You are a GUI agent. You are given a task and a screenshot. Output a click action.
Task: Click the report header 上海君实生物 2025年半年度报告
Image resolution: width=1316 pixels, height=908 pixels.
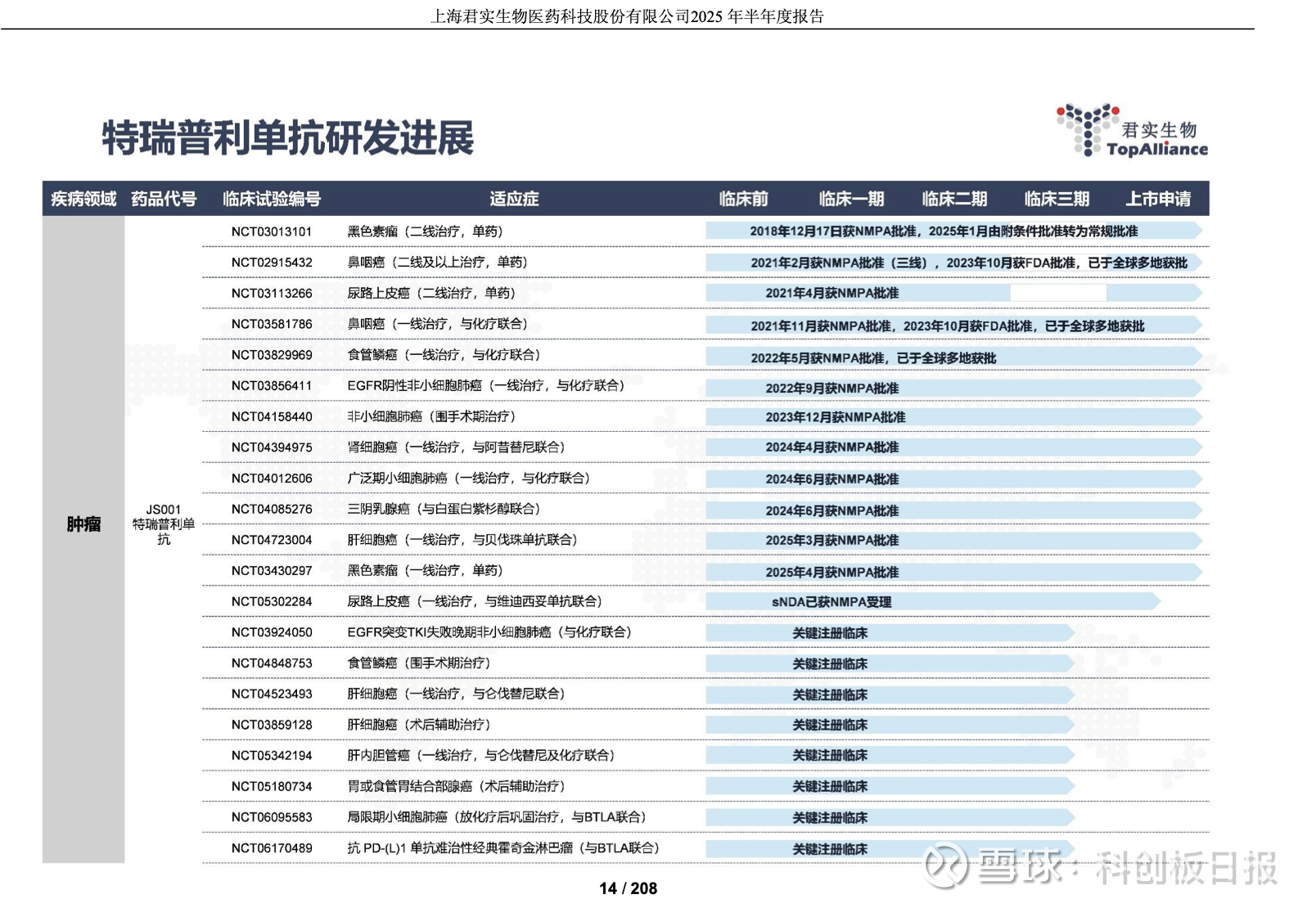[x=627, y=16]
